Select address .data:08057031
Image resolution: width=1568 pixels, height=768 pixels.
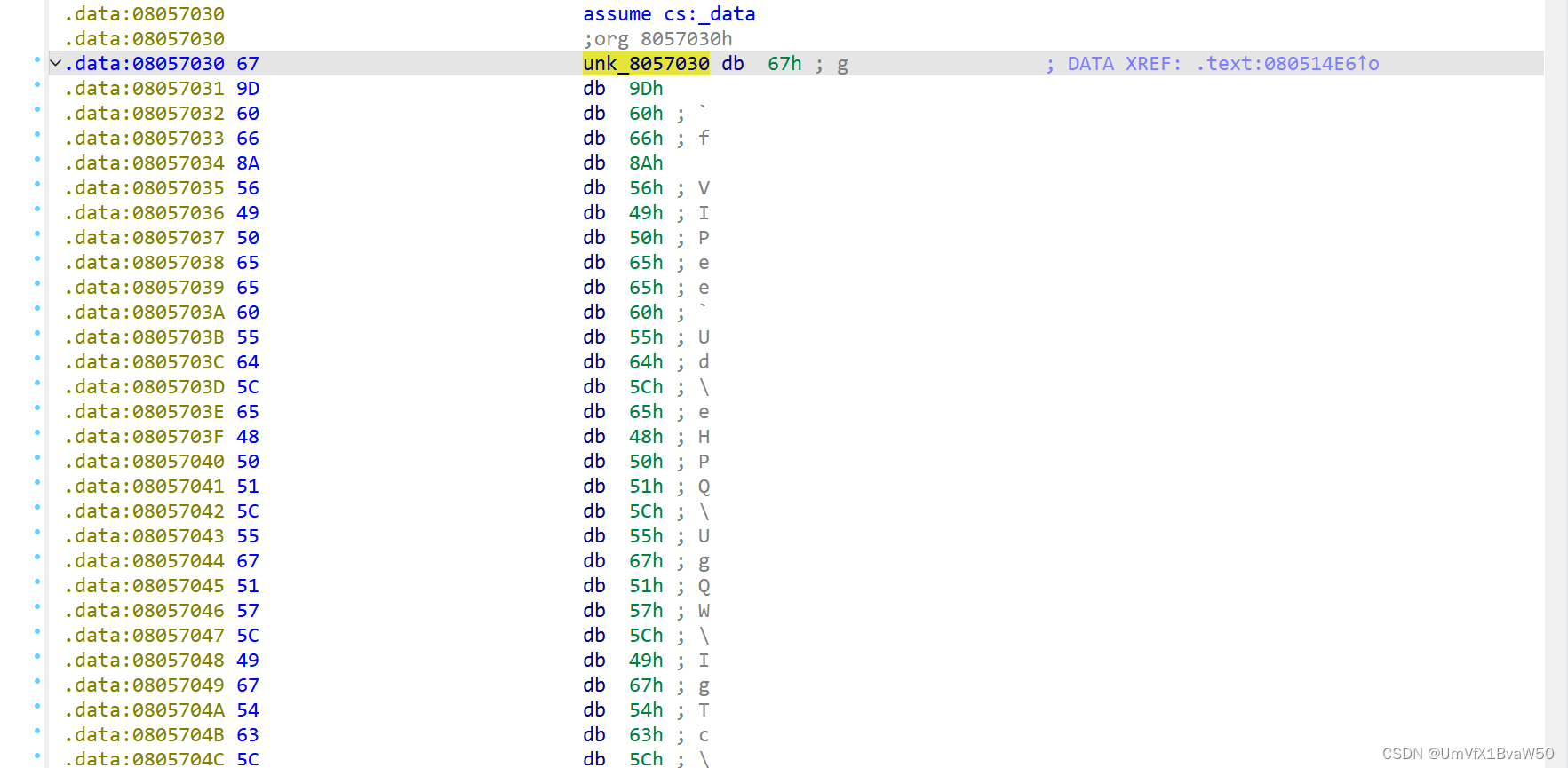pyautogui.click(x=144, y=88)
